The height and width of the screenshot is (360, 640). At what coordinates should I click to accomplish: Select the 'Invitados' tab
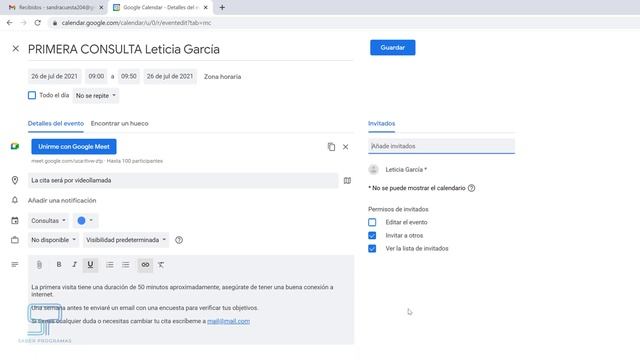(x=381, y=124)
